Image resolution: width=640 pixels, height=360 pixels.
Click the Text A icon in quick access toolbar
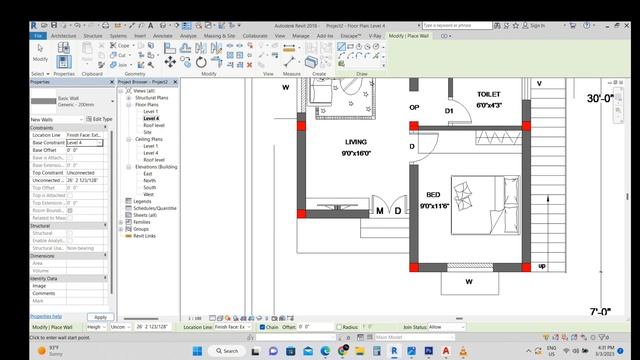pos(150,26)
